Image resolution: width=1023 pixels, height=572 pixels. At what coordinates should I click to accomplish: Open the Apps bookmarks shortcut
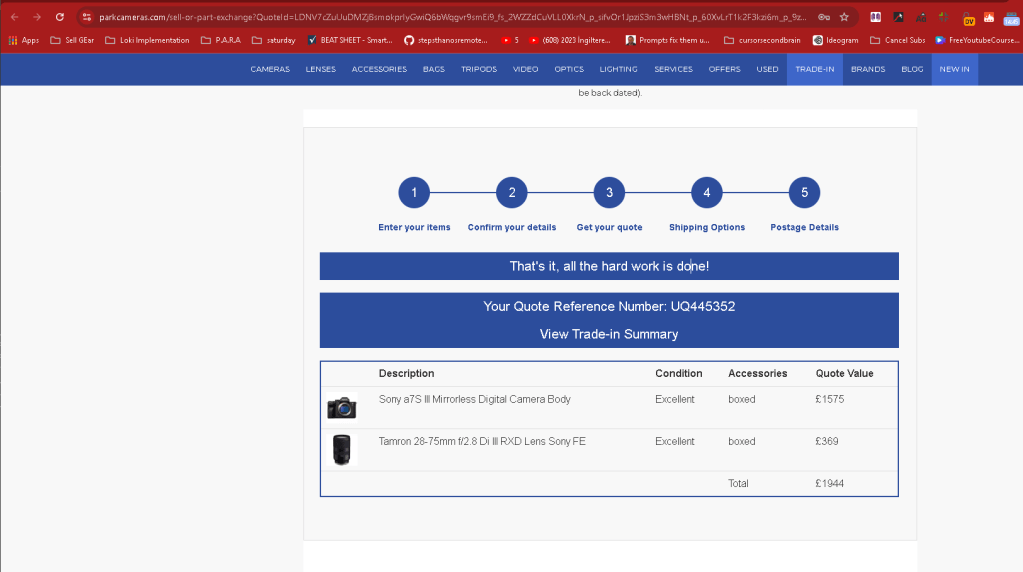23,40
